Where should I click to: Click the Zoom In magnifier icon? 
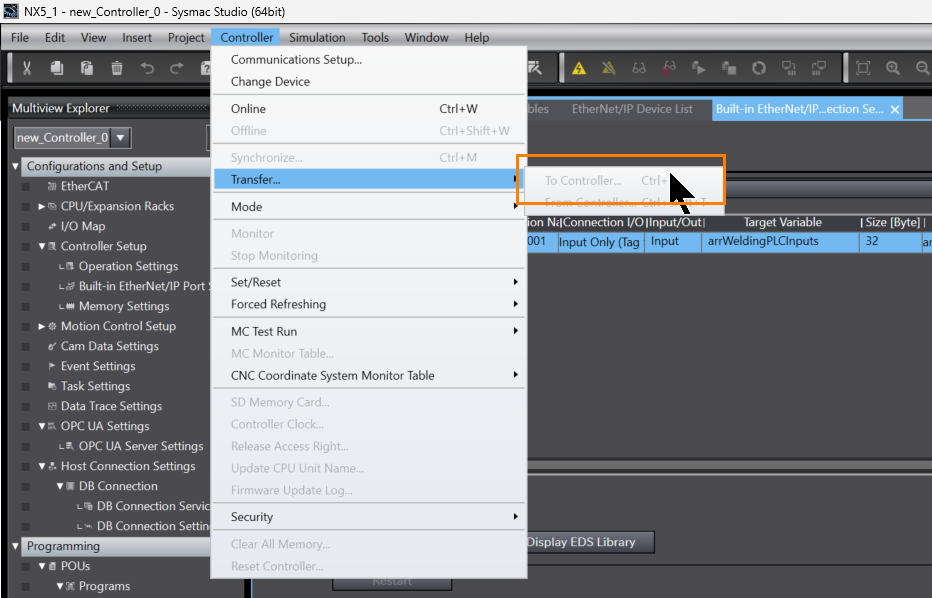tap(893, 69)
